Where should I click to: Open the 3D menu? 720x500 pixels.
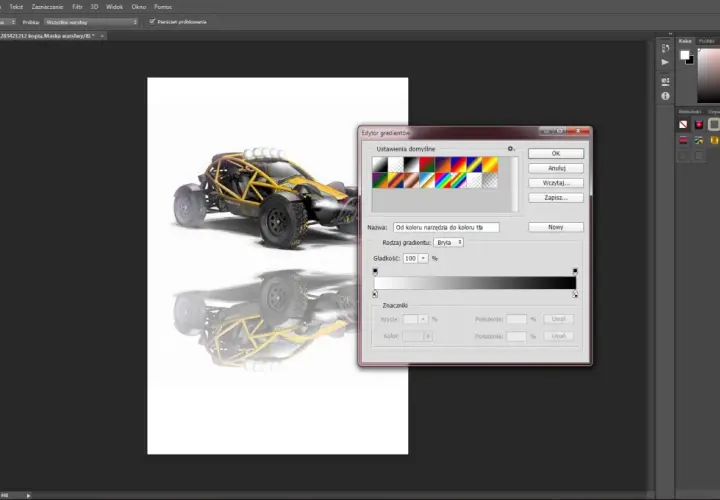pyautogui.click(x=94, y=7)
